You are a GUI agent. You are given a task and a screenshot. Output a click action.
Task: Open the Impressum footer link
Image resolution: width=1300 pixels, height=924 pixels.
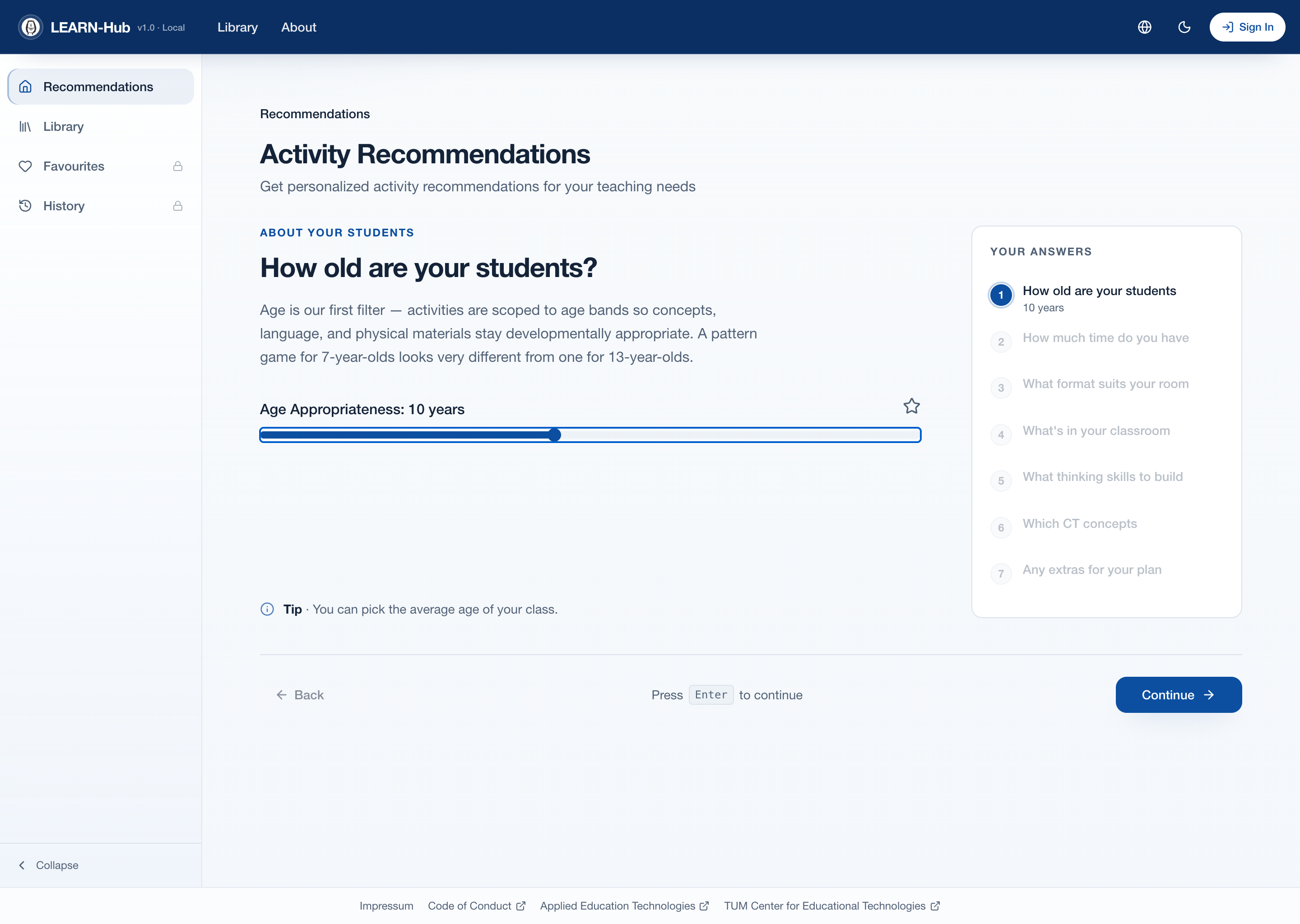click(x=386, y=906)
